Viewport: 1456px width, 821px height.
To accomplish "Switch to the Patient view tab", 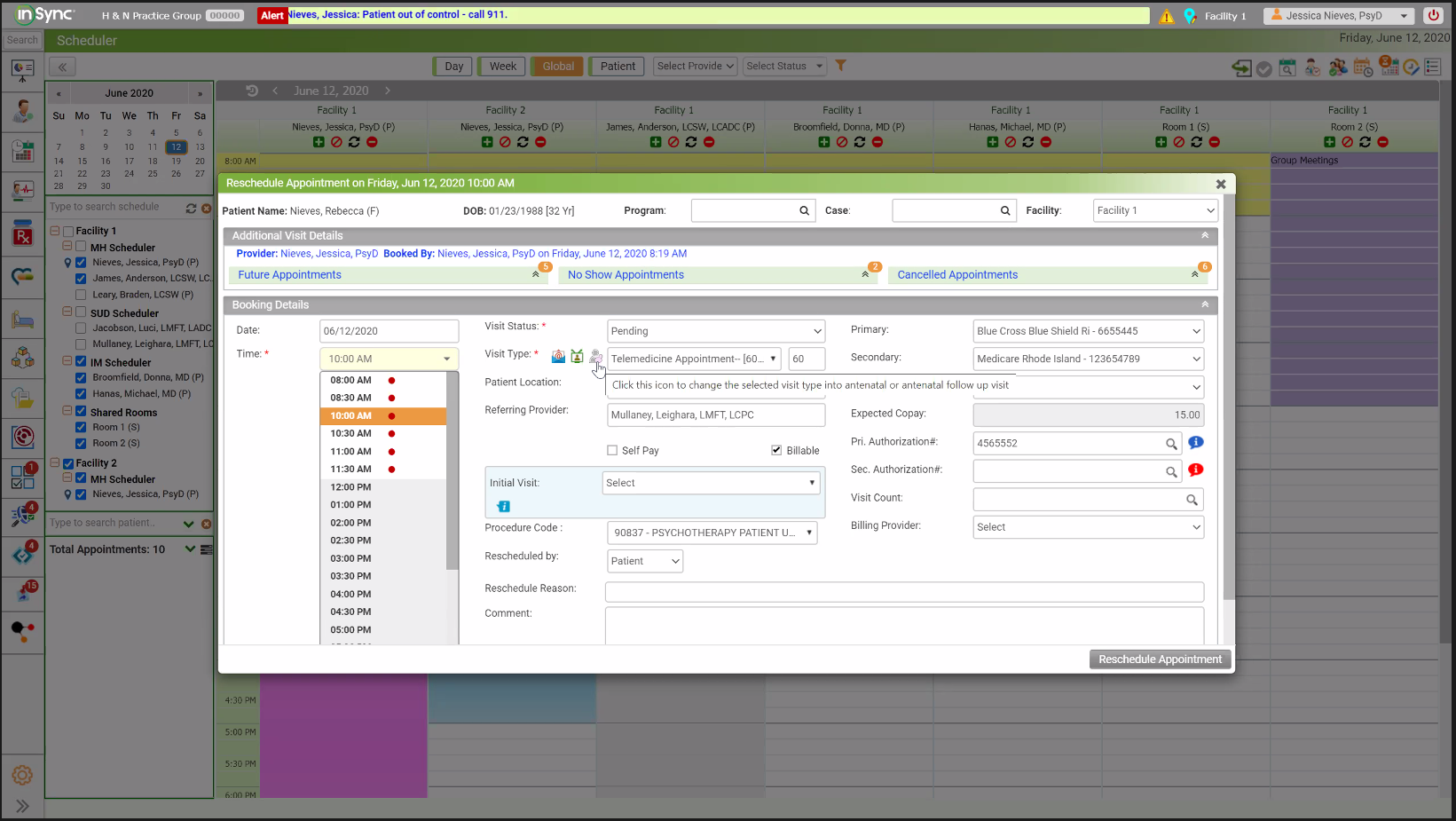I will [617, 66].
